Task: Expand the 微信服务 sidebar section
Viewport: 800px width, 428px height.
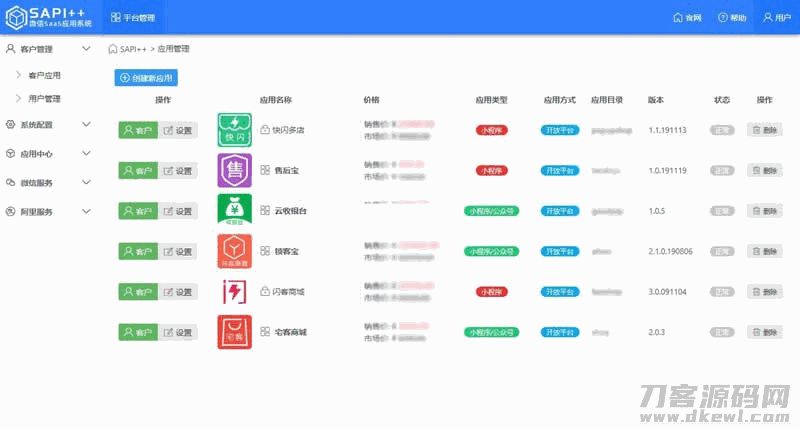Action: pyautogui.click(x=47, y=183)
